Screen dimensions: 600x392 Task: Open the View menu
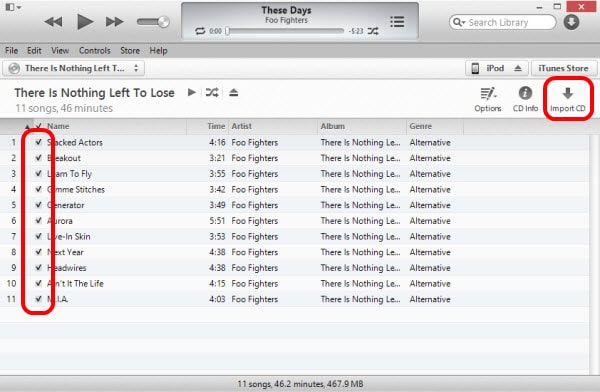[60, 51]
